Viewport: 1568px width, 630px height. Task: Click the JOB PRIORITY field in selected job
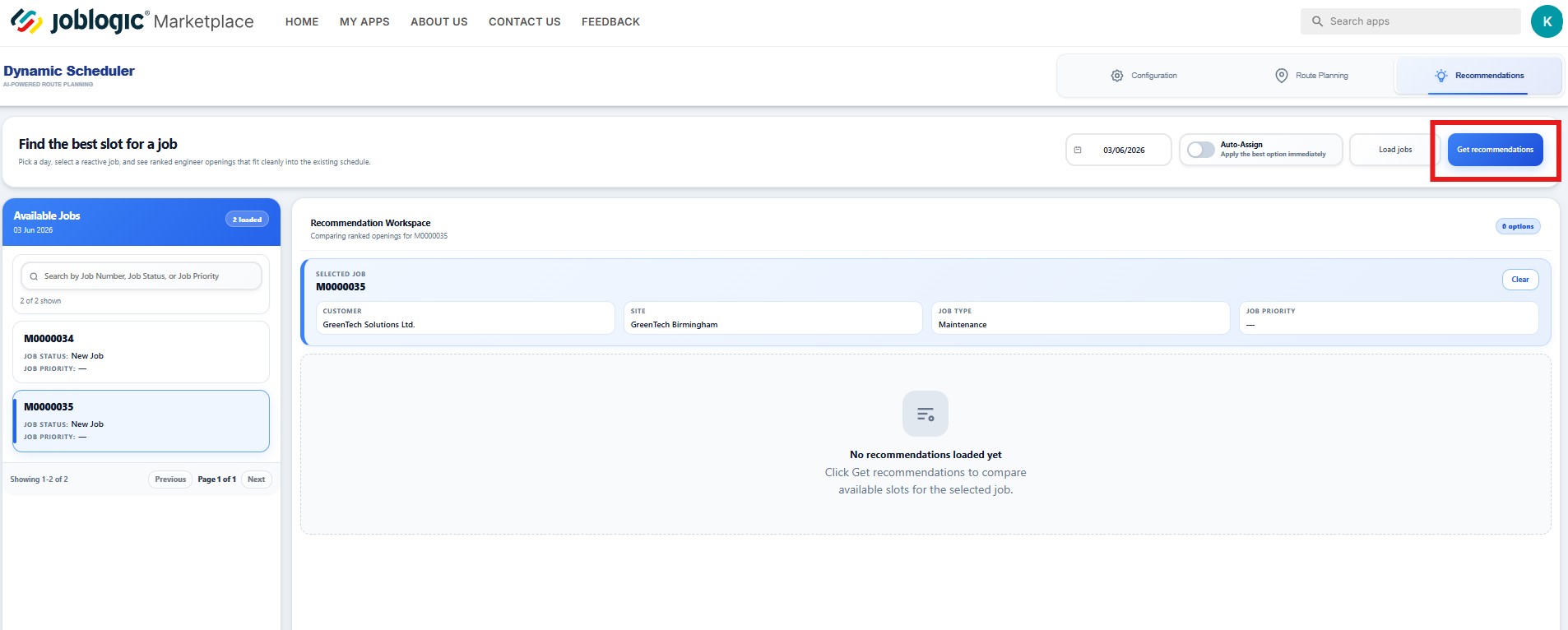coord(1389,317)
